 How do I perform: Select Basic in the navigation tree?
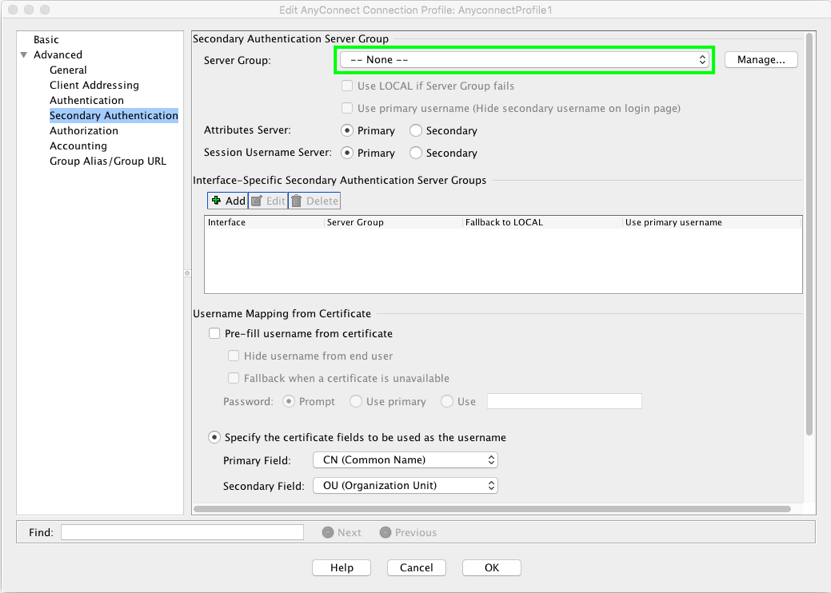click(x=46, y=40)
